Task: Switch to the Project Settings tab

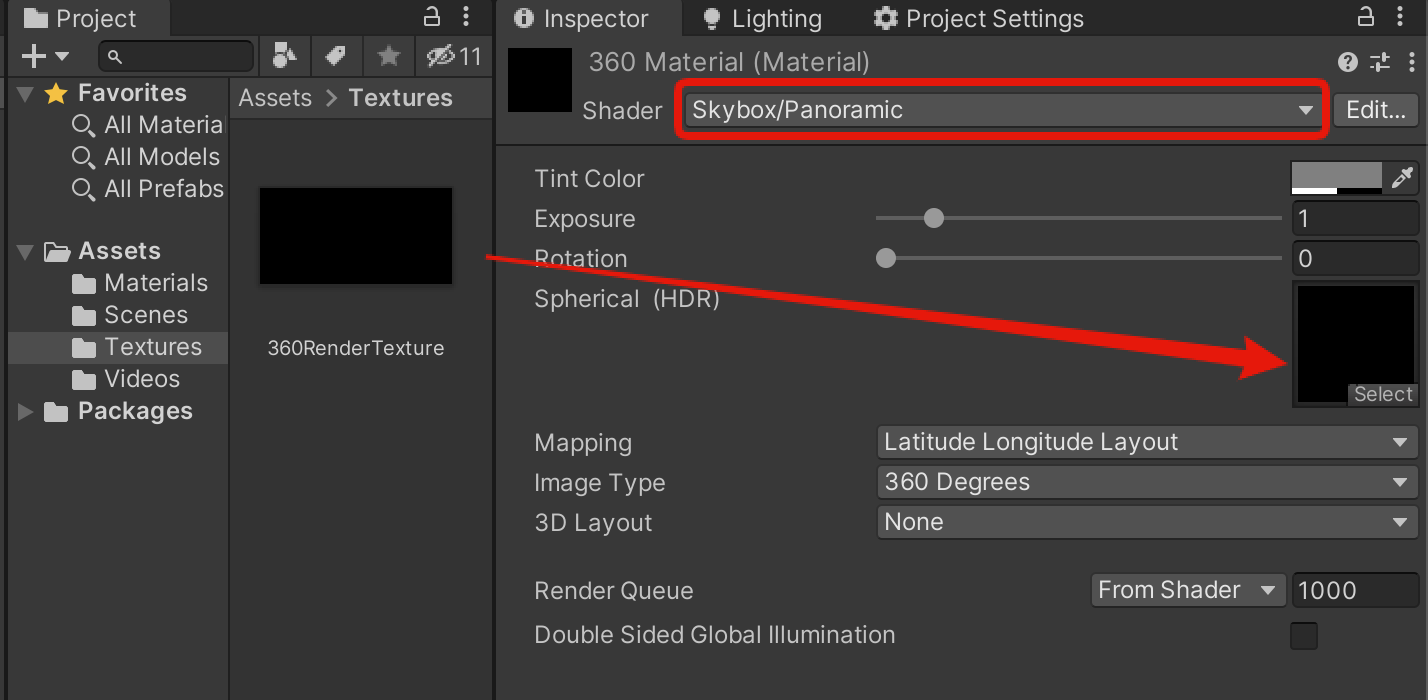Action: [x=979, y=19]
